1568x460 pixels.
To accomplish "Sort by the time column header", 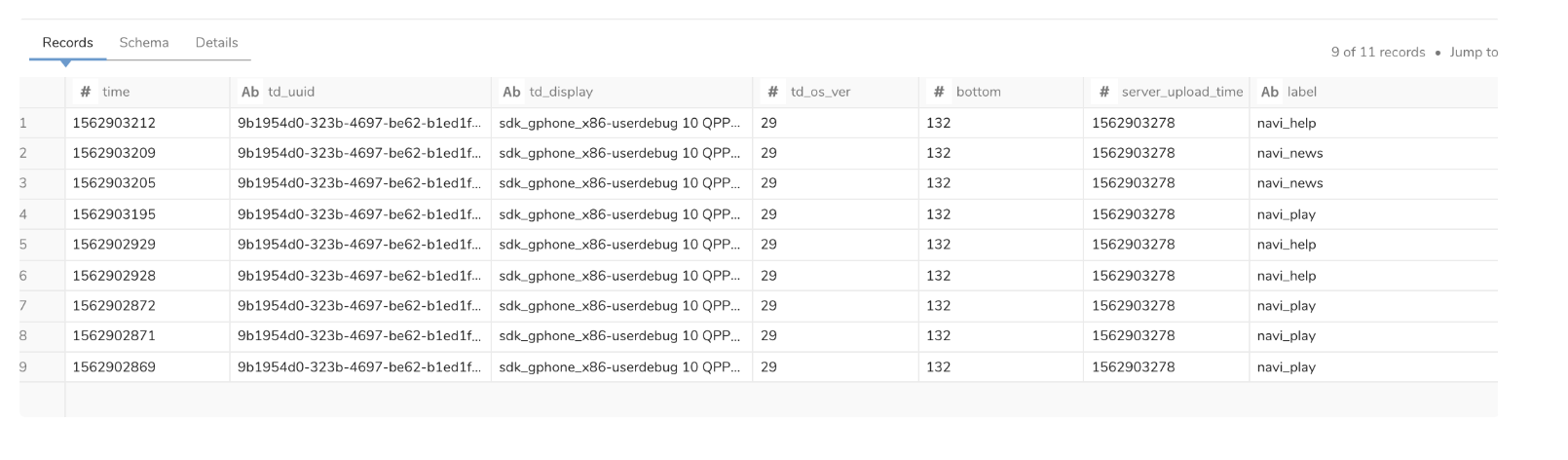I will click(116, 92).
